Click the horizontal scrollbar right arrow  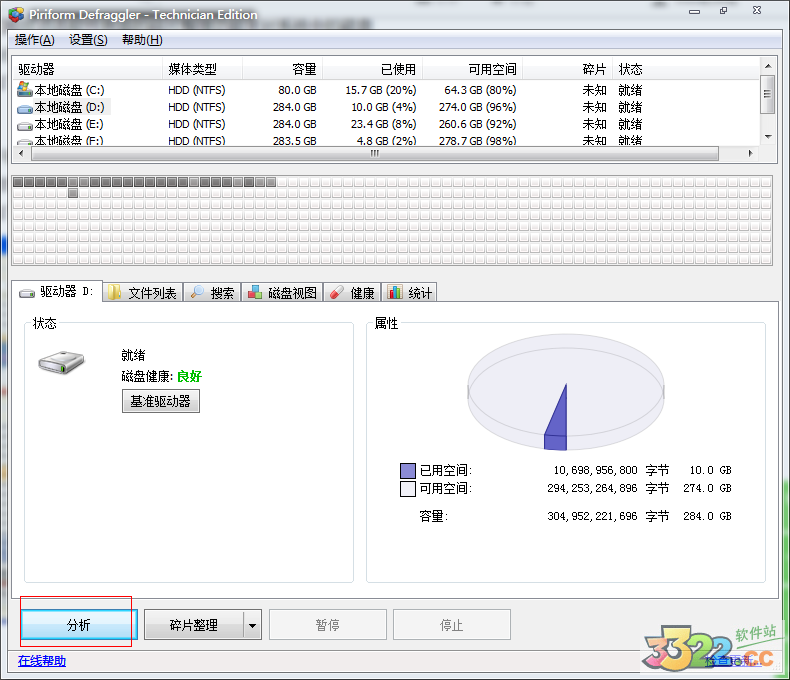750,153
